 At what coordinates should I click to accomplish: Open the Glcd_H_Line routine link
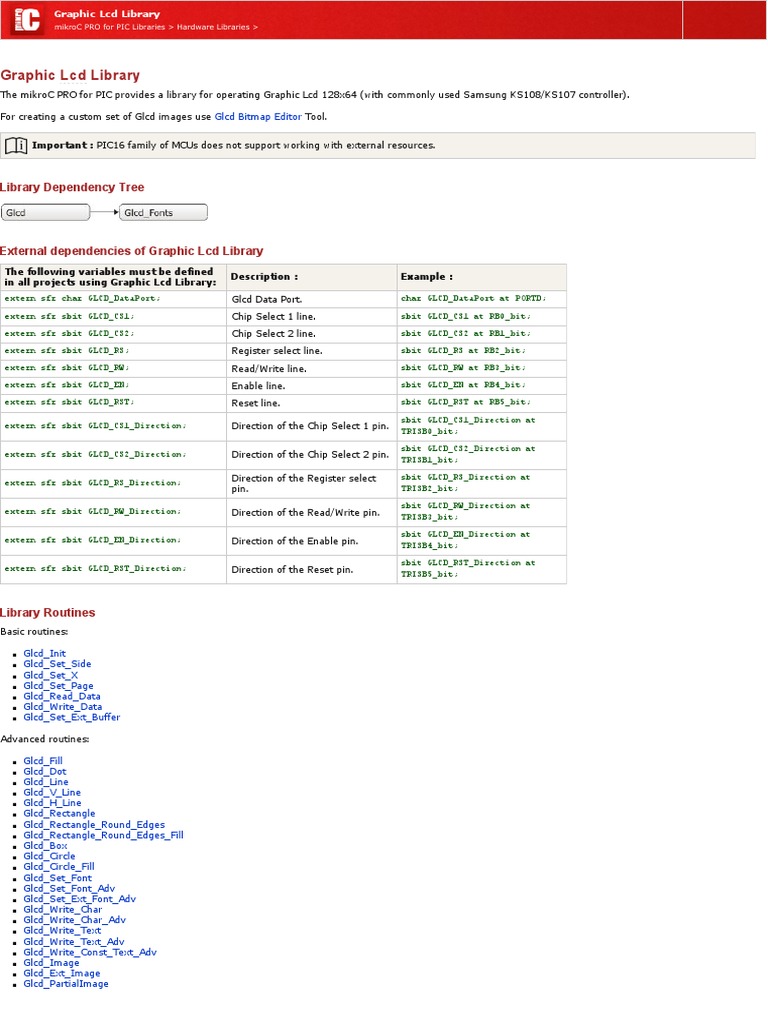coord(53,803)
